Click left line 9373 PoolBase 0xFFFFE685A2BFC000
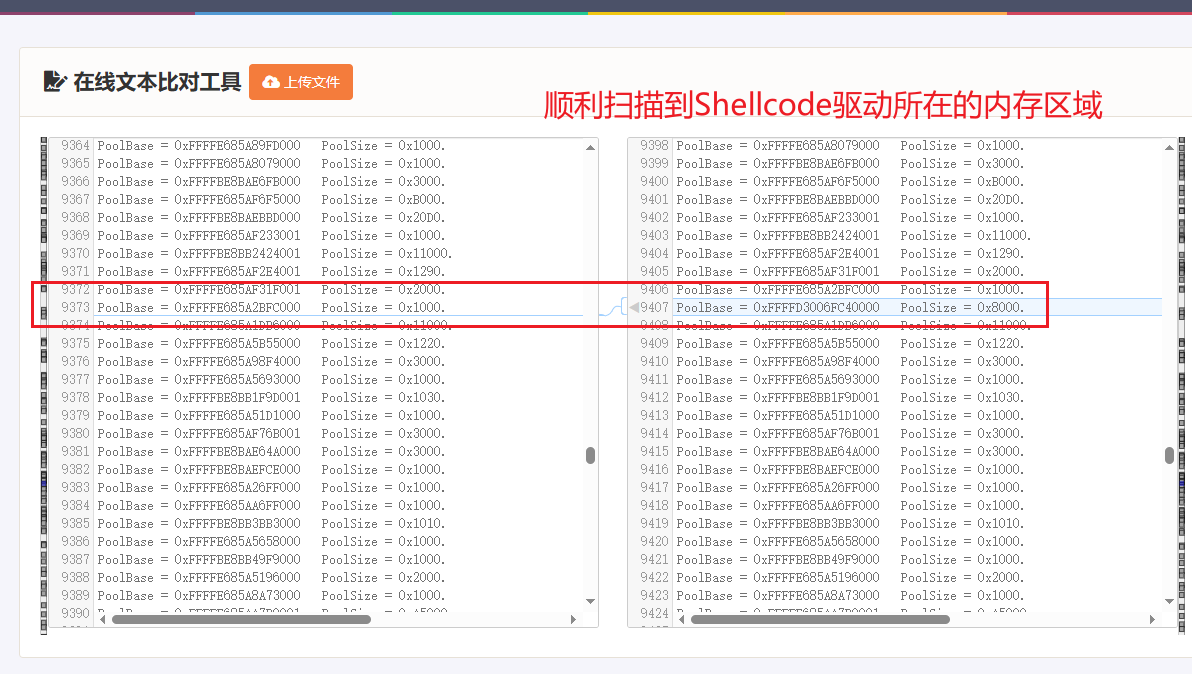This screenshot has width=1192, height=674. 199,308
